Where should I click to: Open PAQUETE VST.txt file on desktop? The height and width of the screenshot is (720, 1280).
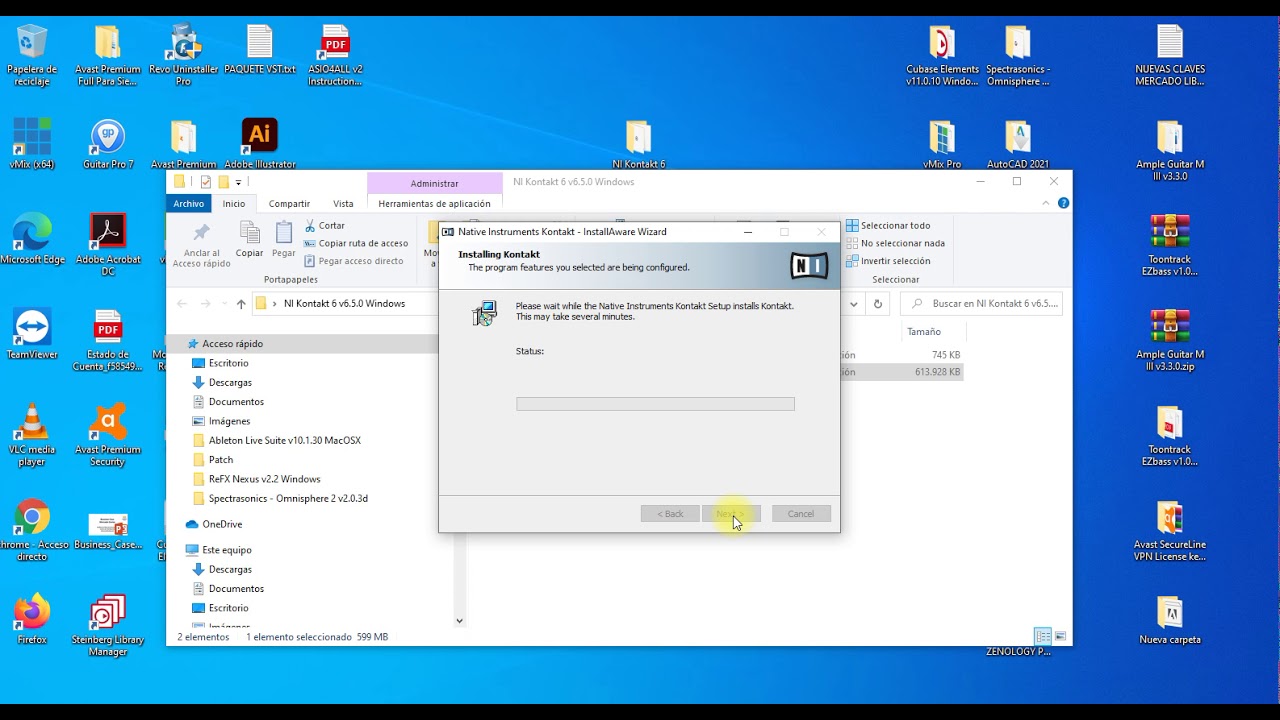click(260, 50)
